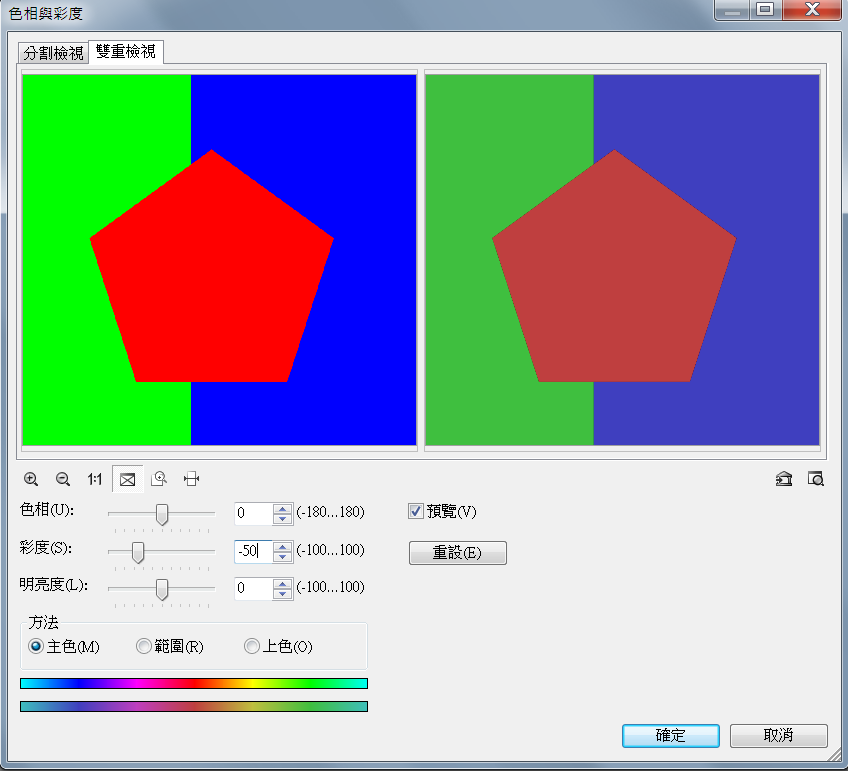Screen dimensions: 848x771
Task: Switch to the 分割檢視 tab
Action: coord(53,53)
